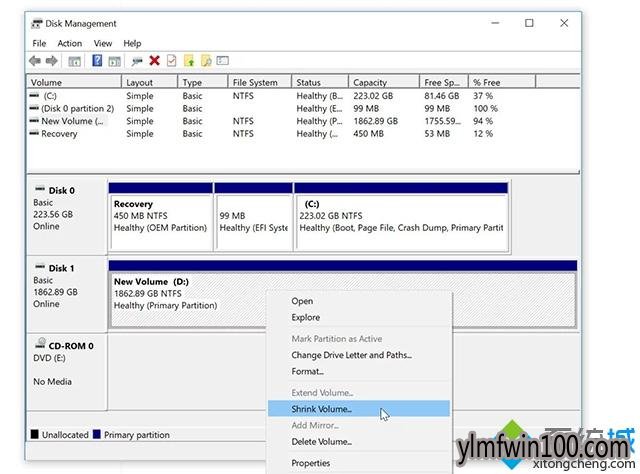The image size is (640, 474).
Task: Click the red X Delete toolbar icon
Action: (154, 61)
